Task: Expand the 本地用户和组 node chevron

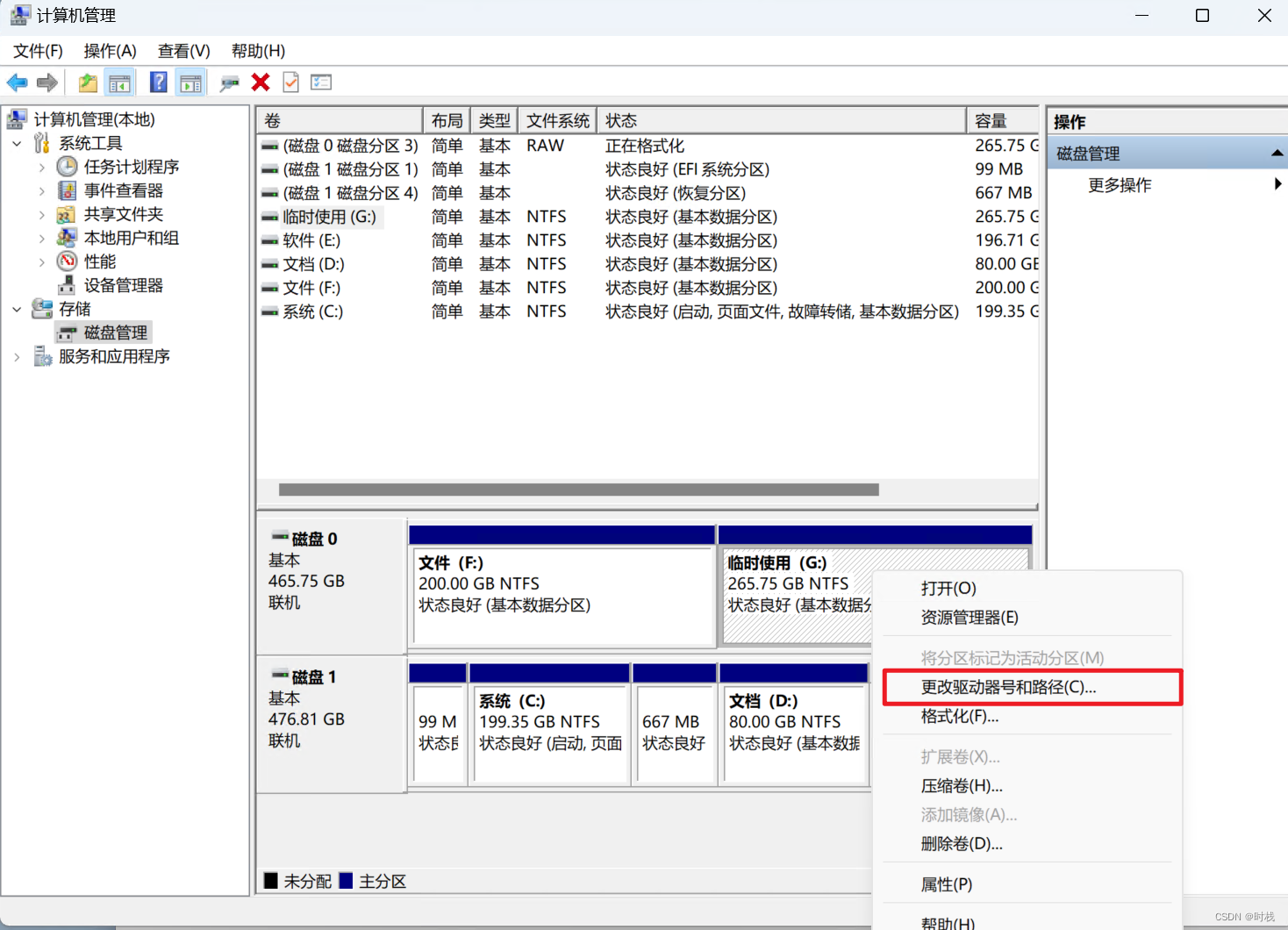Action: (x=42, y=238)
